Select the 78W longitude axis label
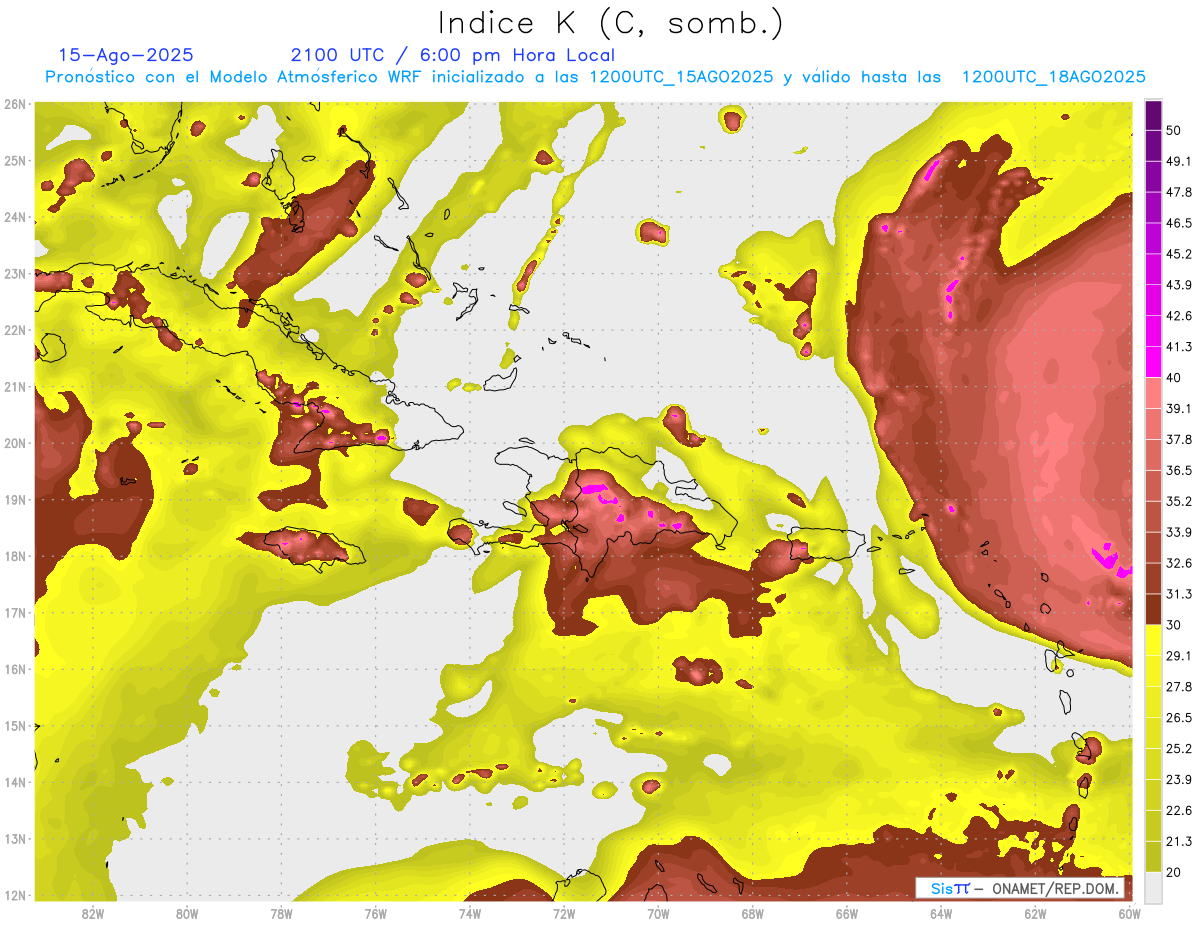The width and height of the screenshot is (1200, 927). click(x=282, y=913)
